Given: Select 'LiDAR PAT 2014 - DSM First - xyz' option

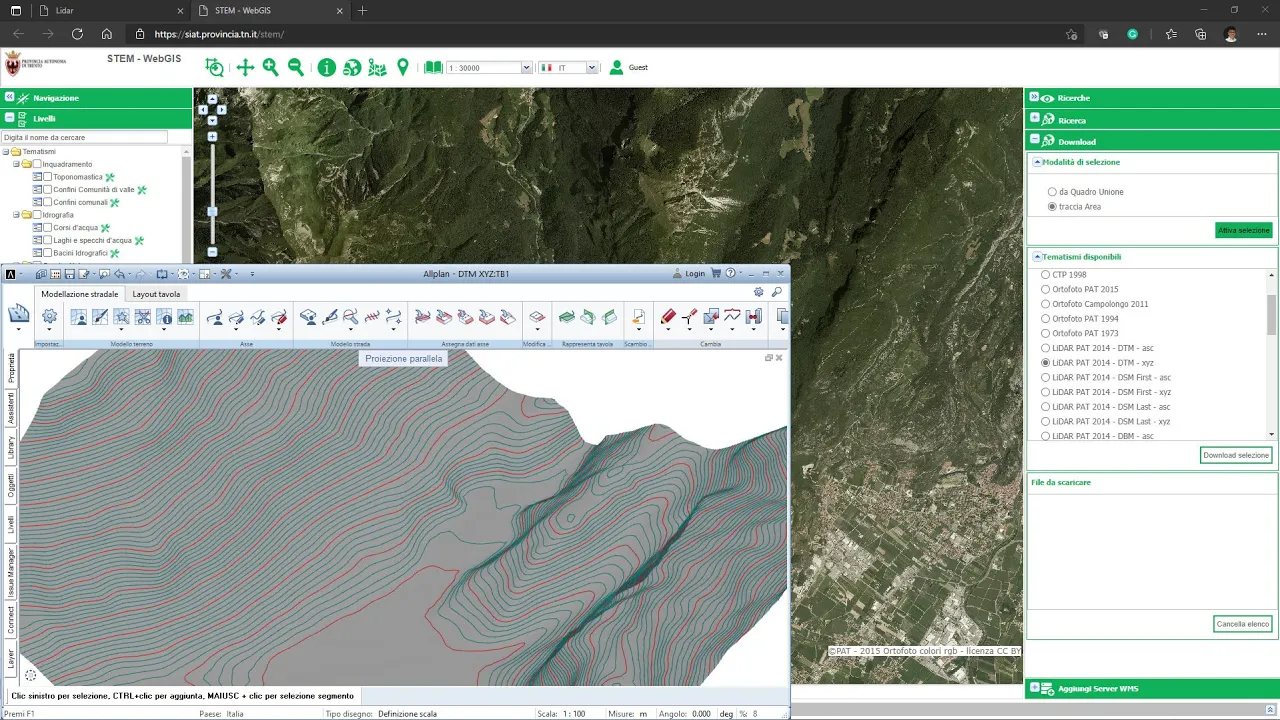Looking at the screenshot, I should [x=1046, y=392].
